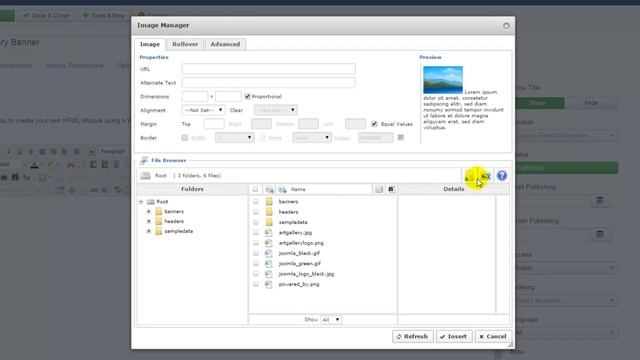The width and height of the screenshot is (640, 360).
Task: Click image file icon next to powered_by.png
Action: (269, 284)
